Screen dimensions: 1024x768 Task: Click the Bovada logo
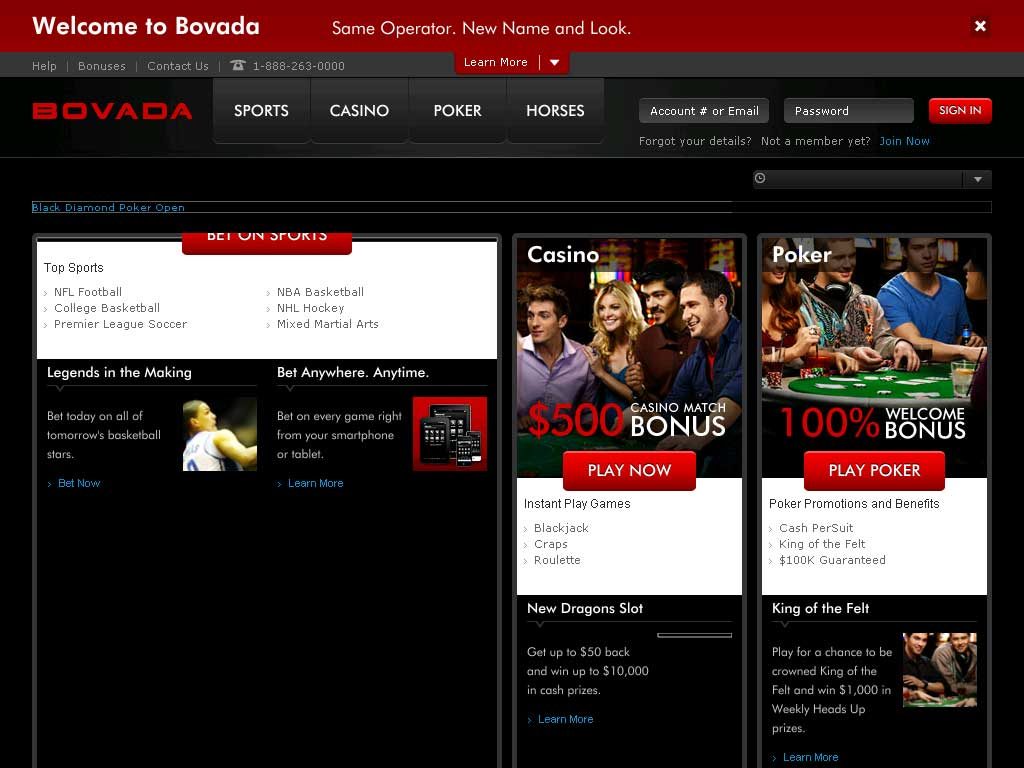(x=112, y=111)
